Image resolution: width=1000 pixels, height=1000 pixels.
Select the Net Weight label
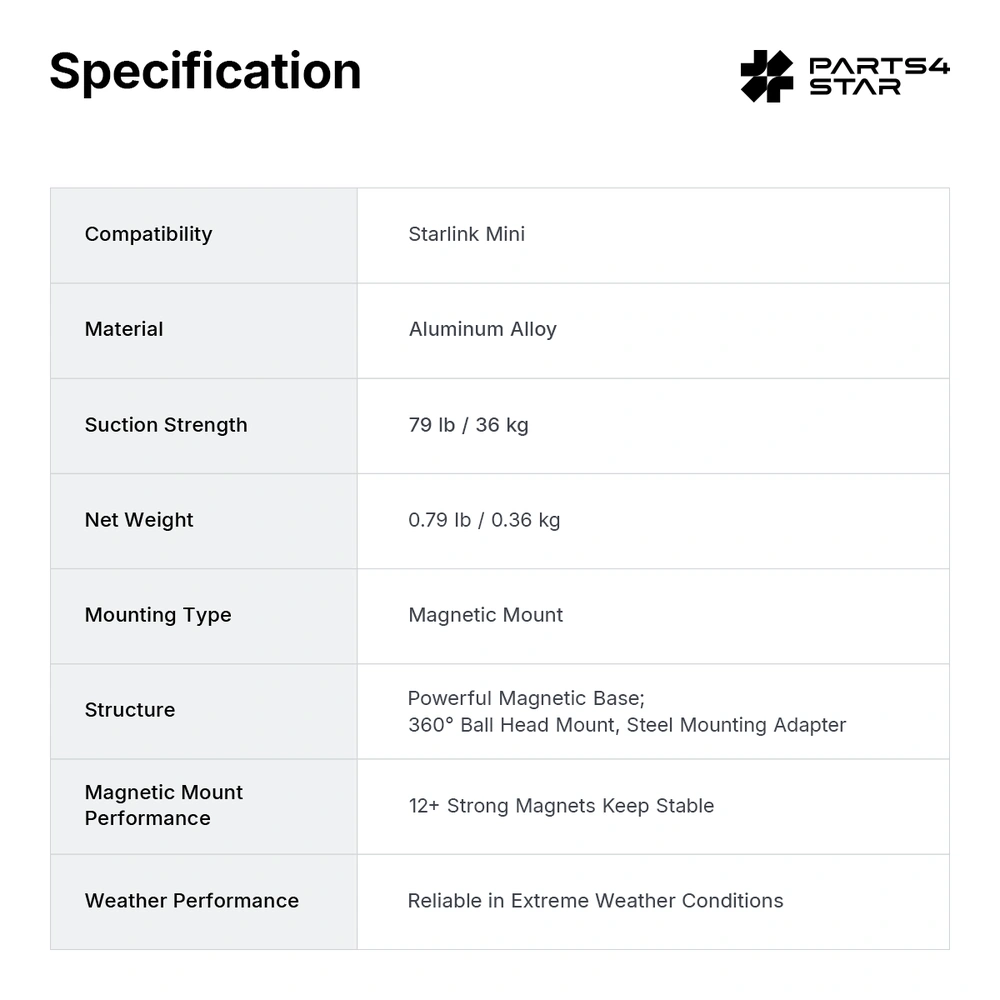(139, 520)
